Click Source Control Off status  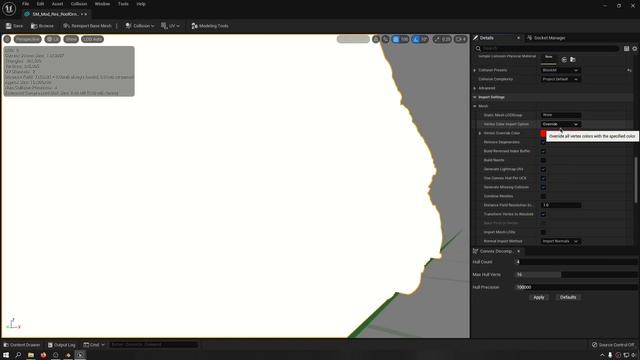(x=613, y=345)
